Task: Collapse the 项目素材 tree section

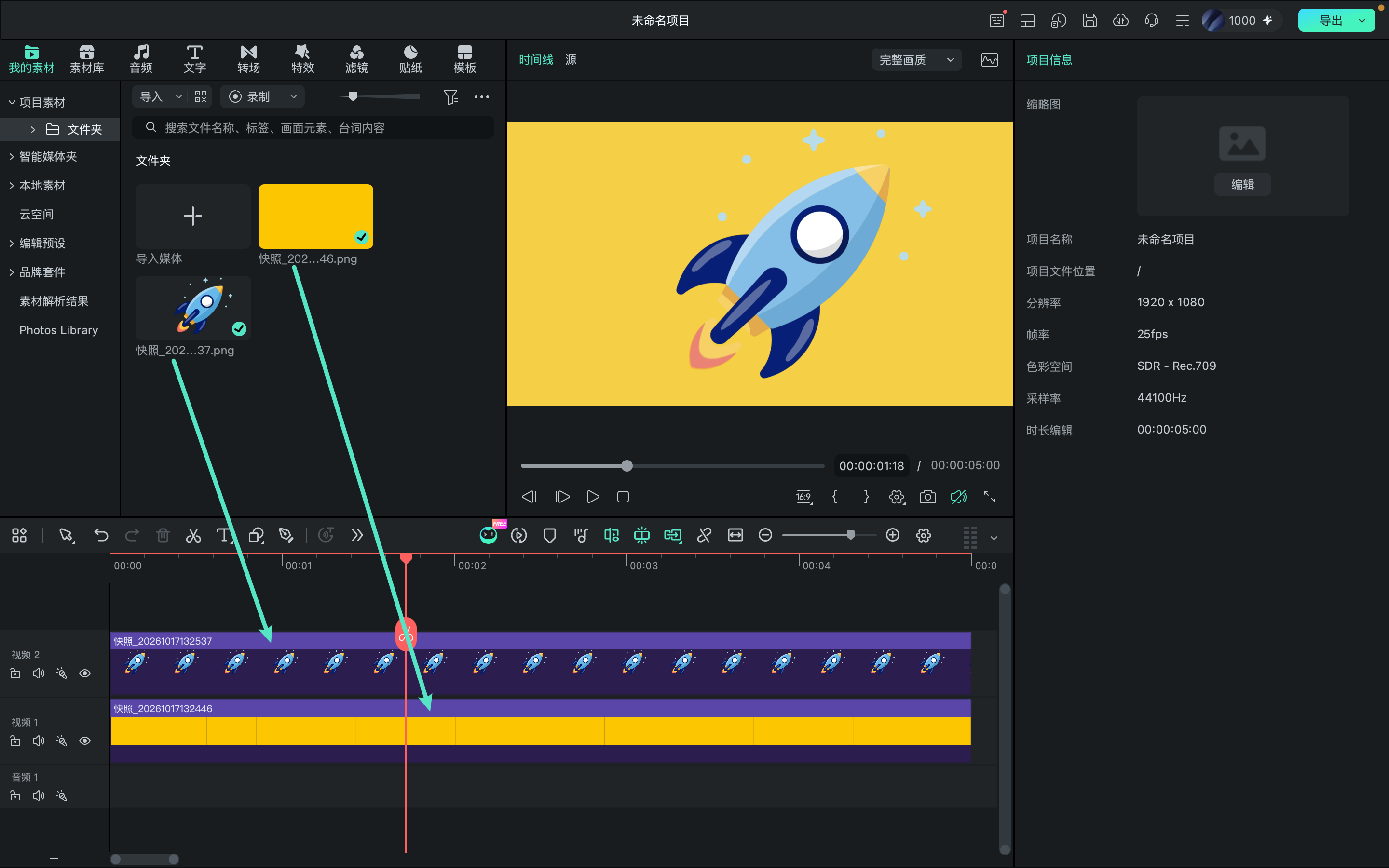Action: click(x=12, y=103)
